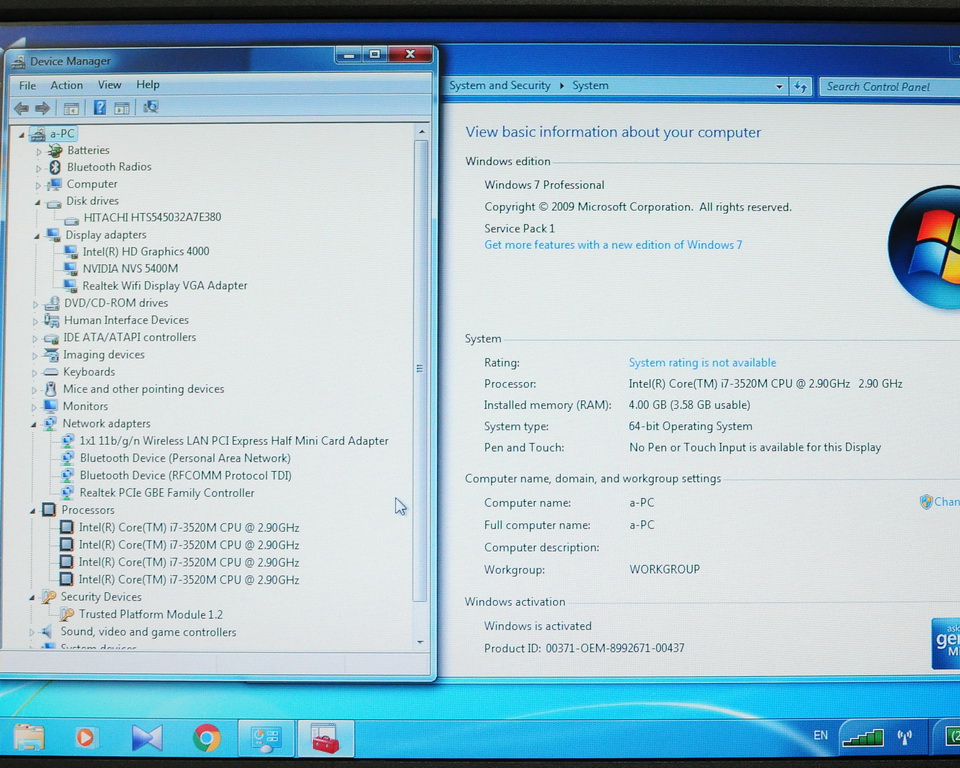Click the scrollbar down arrow in Device Manager

coord(420,642)
